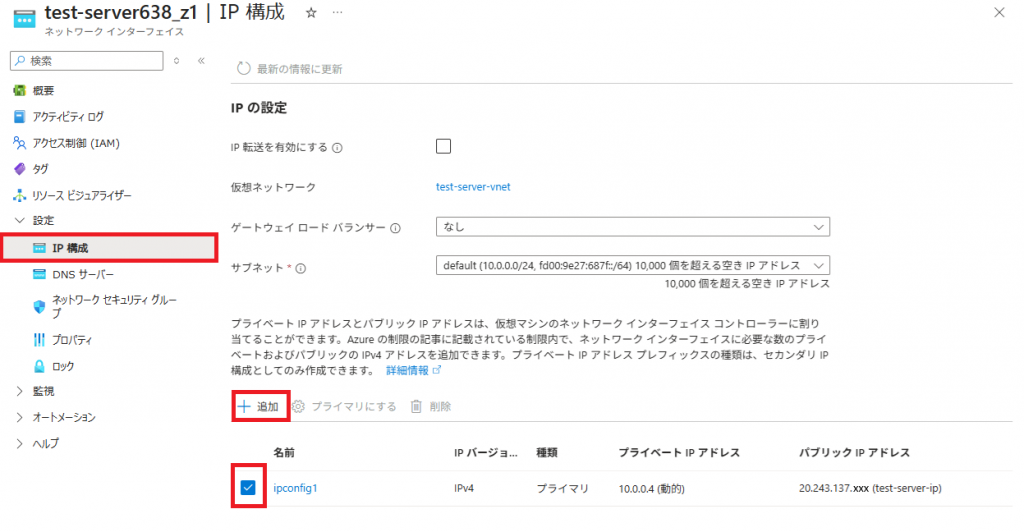The height and width of the screenshot is (532, 1024).
Task: Click パブリック IP アドレス column header
Action: 854,452
